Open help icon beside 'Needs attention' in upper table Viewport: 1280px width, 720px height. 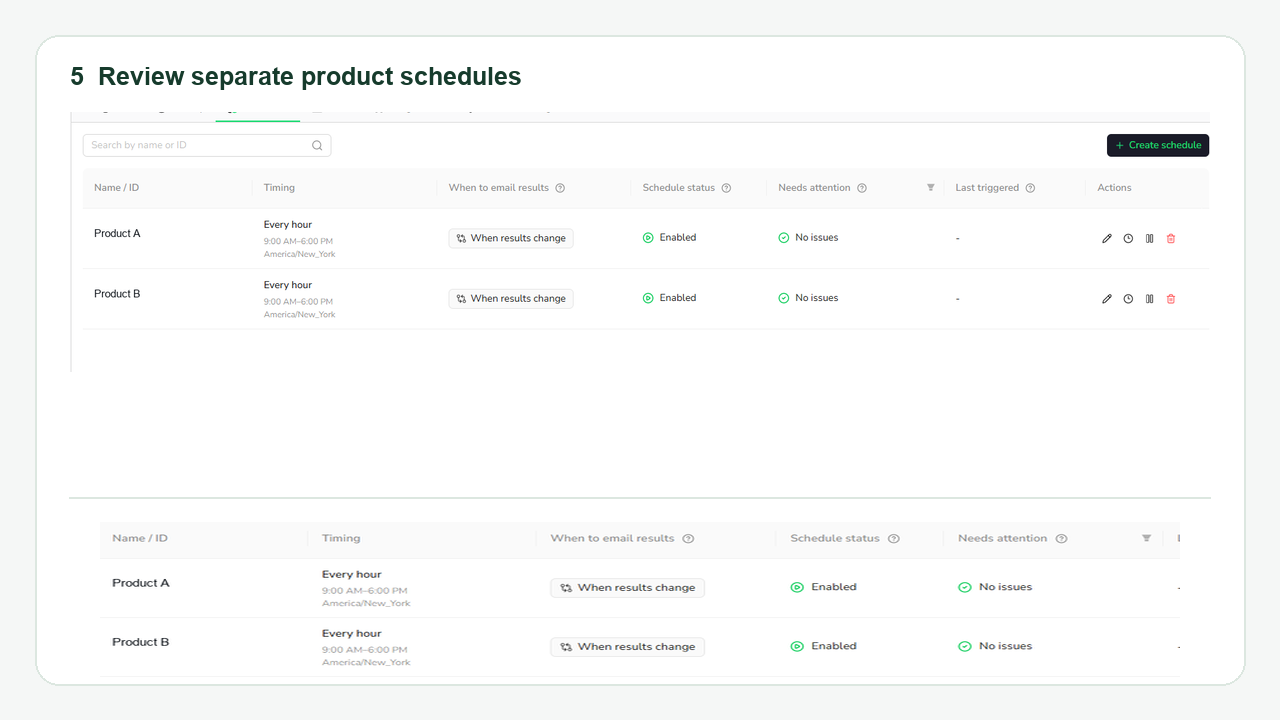(x=862, y=188)
